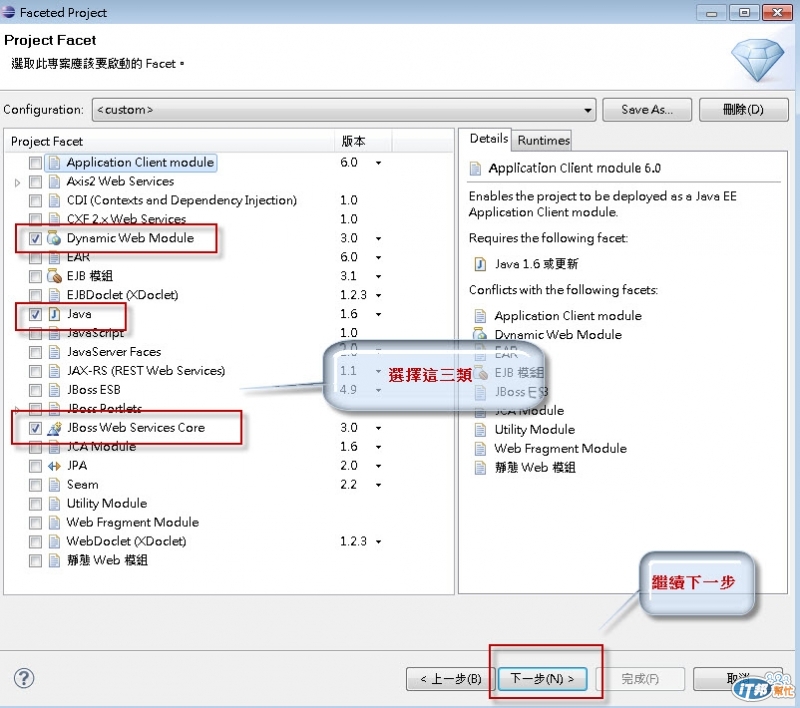Image resolution: width=800 pixels, height=708 pixels.
Task: Check the EJB module checkbox
Action: (35, 276)
